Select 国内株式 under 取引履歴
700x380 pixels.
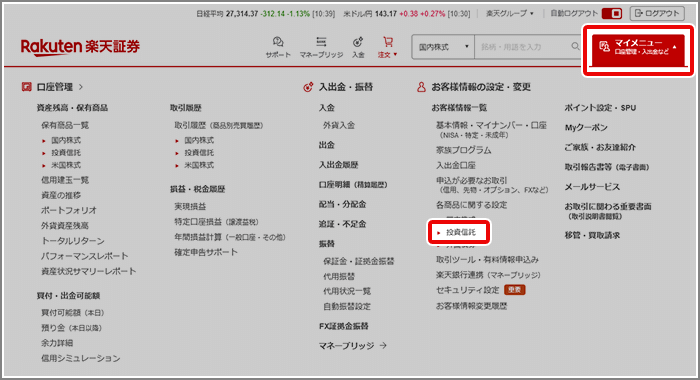click(199, 140)
